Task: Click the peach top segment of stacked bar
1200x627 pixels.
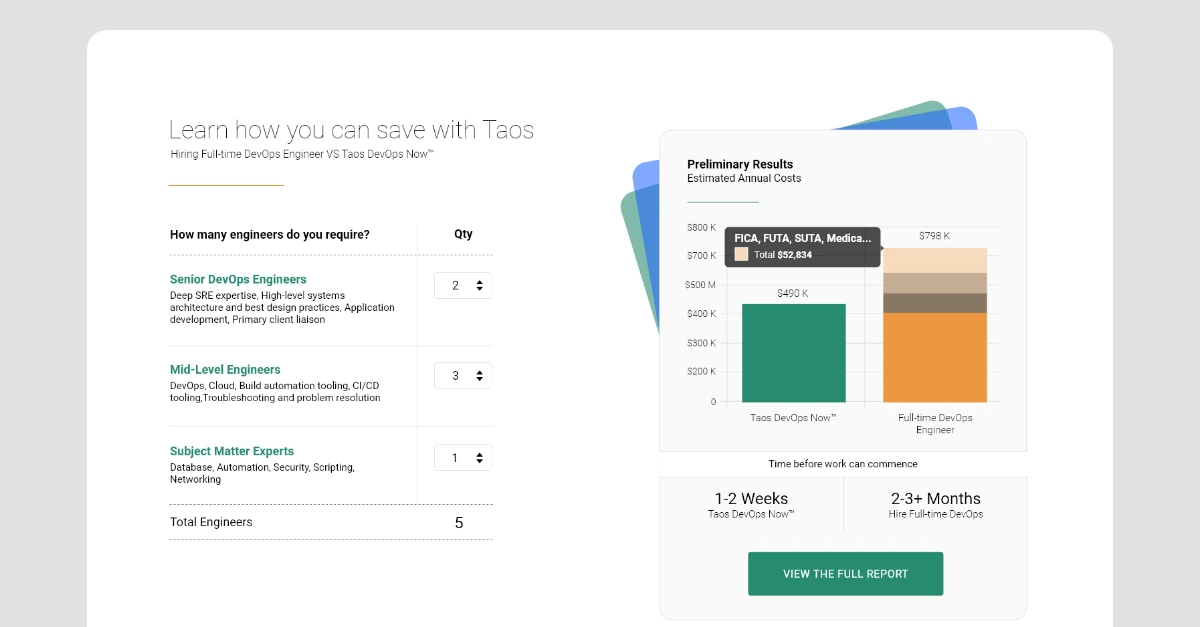Action: click(x=935, y=260)
